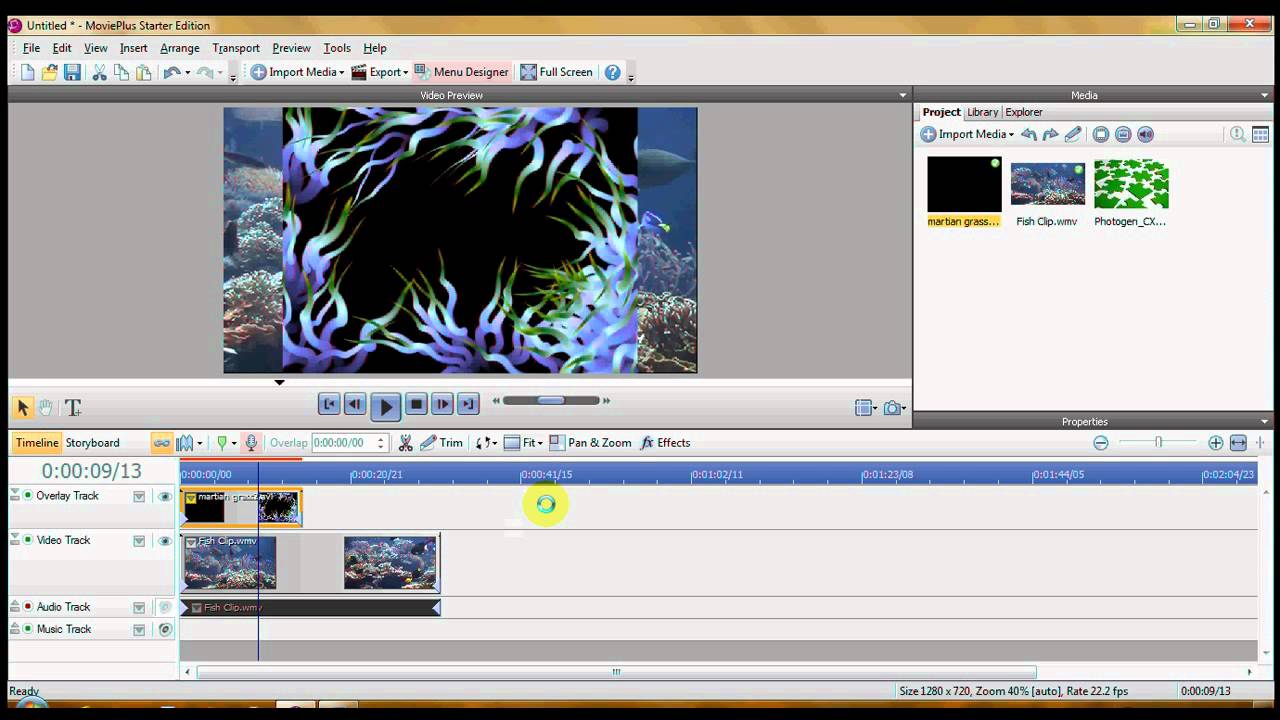
Task: Select the Text tool
Action: pyautogui.click(x=73, y=408)
